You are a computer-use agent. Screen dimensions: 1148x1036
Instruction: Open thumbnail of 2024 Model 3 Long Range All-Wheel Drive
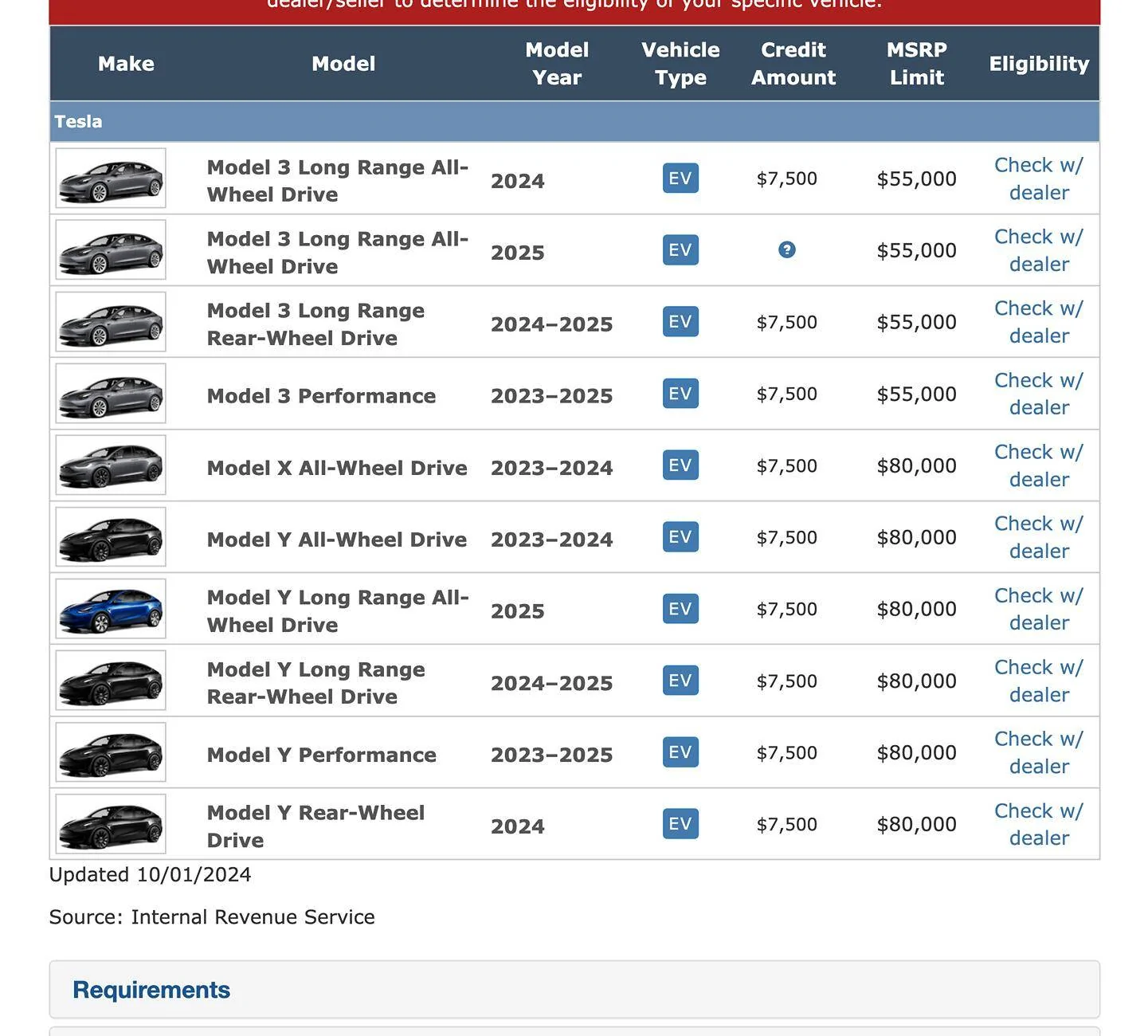111,179
